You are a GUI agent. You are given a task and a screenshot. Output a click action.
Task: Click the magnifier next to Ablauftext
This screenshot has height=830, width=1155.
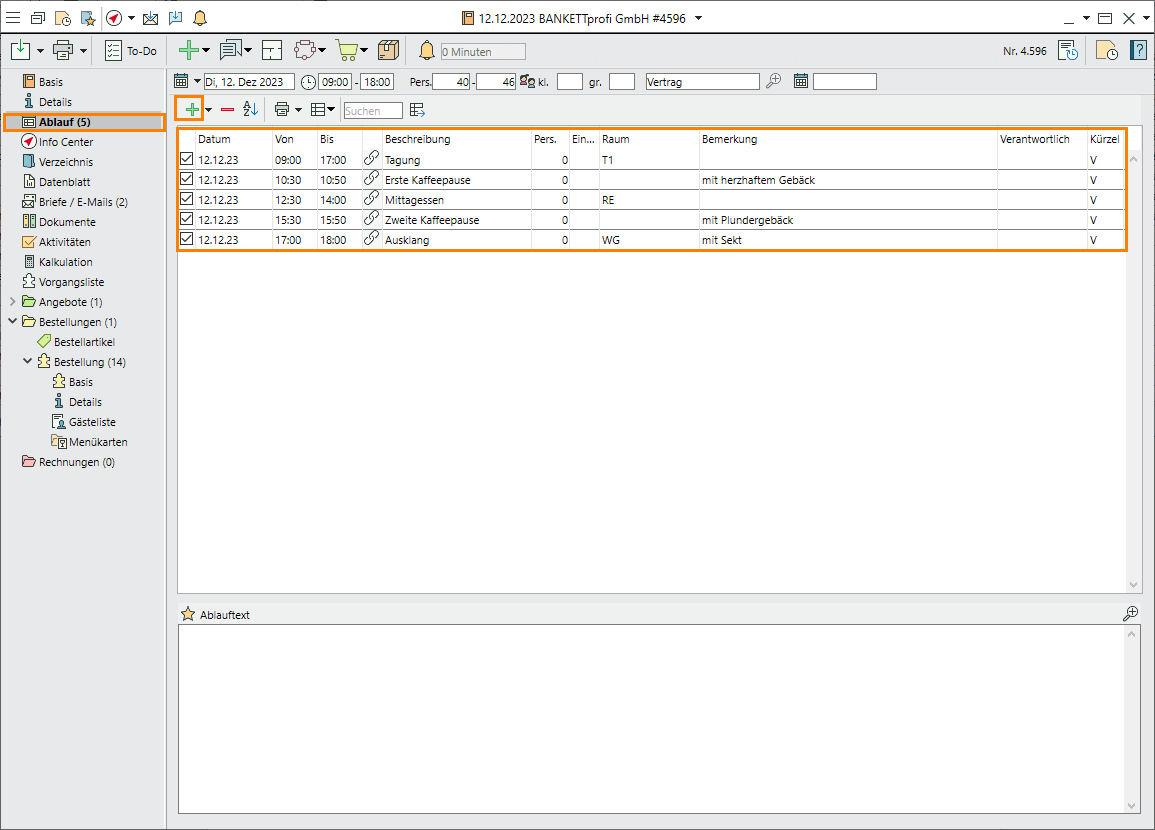click(x=1131, y=613)
